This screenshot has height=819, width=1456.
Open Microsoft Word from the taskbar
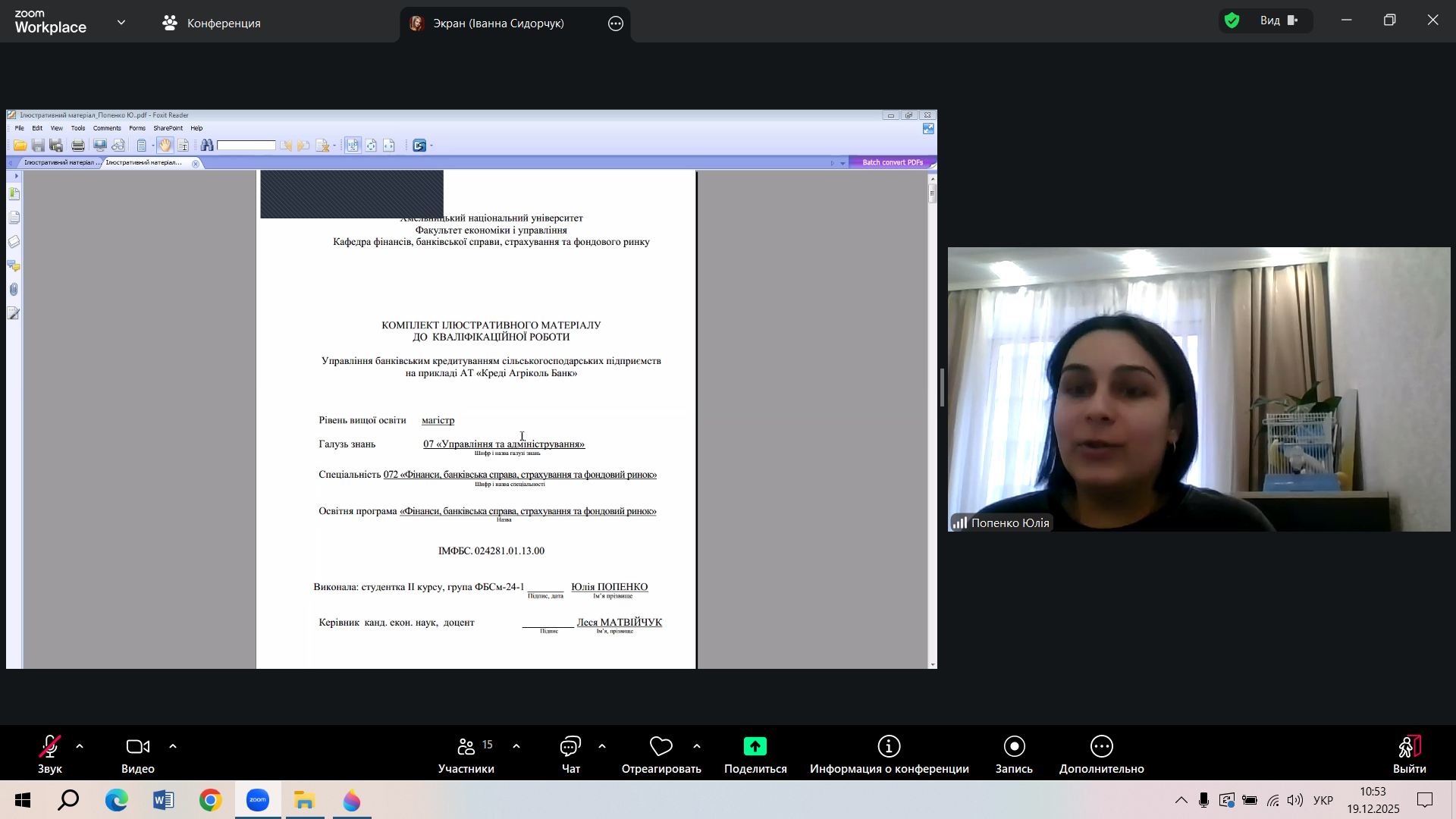[x=163, y=800]
